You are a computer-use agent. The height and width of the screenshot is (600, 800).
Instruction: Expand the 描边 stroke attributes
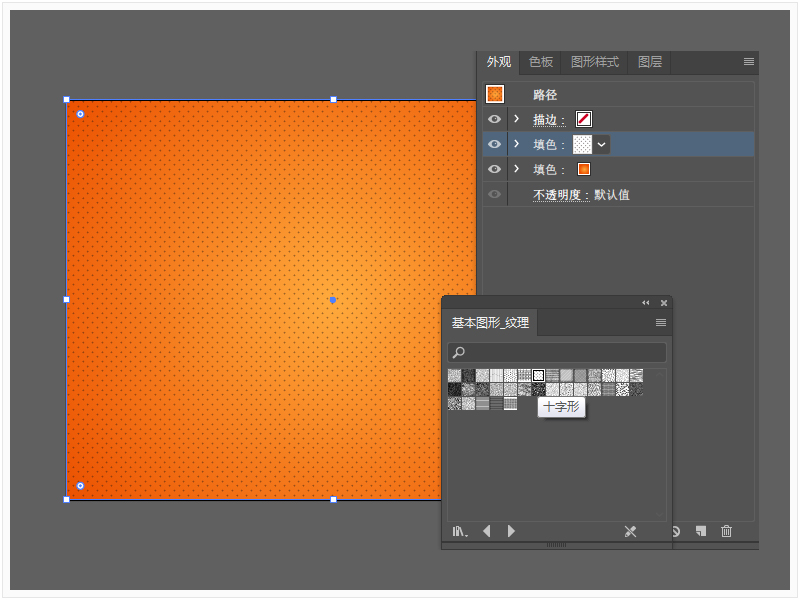pyautogui.click(x=516, y=119)
